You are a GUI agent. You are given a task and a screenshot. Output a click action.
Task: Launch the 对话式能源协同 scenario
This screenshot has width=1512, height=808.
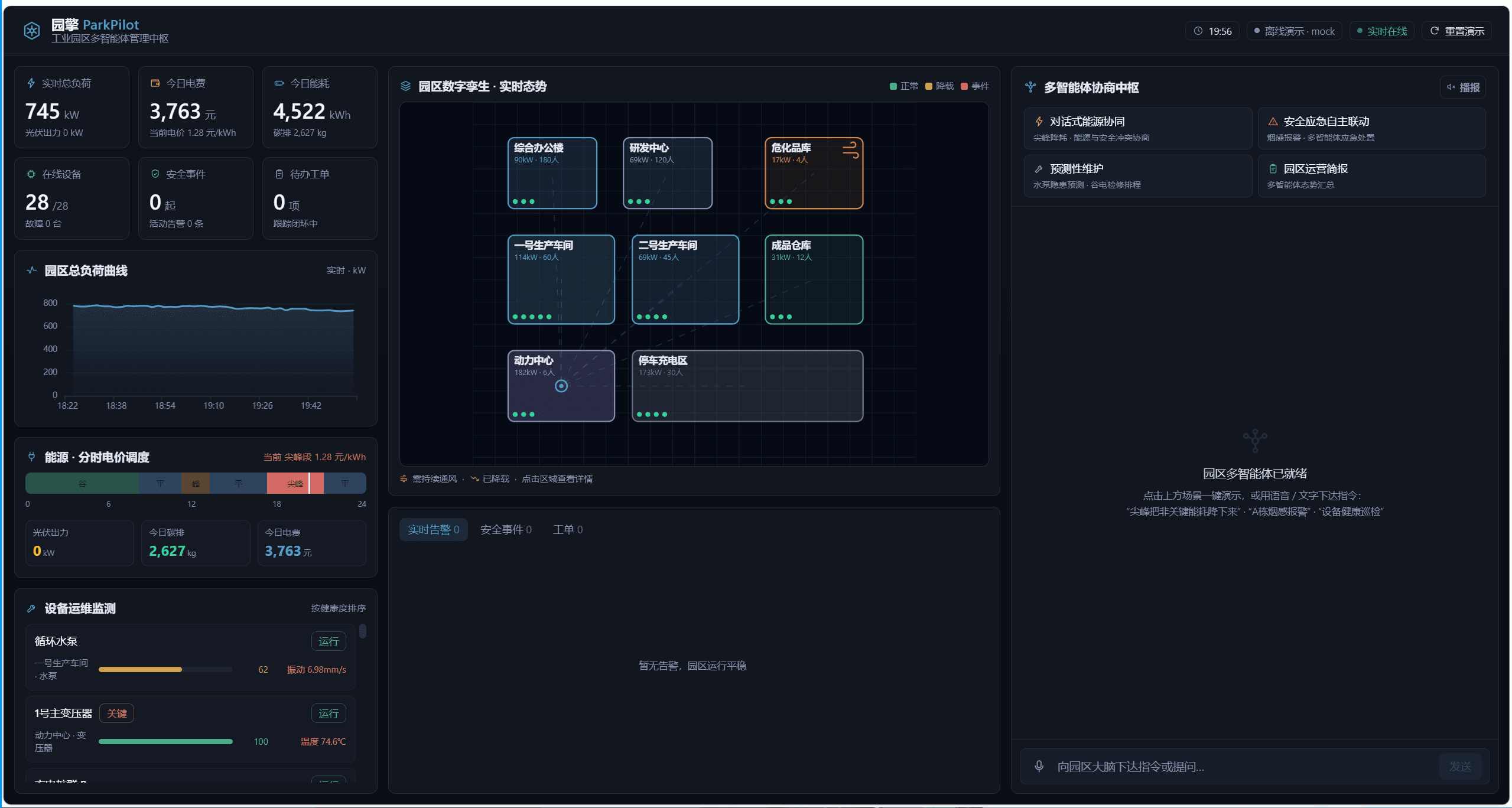pos(1137,128)
